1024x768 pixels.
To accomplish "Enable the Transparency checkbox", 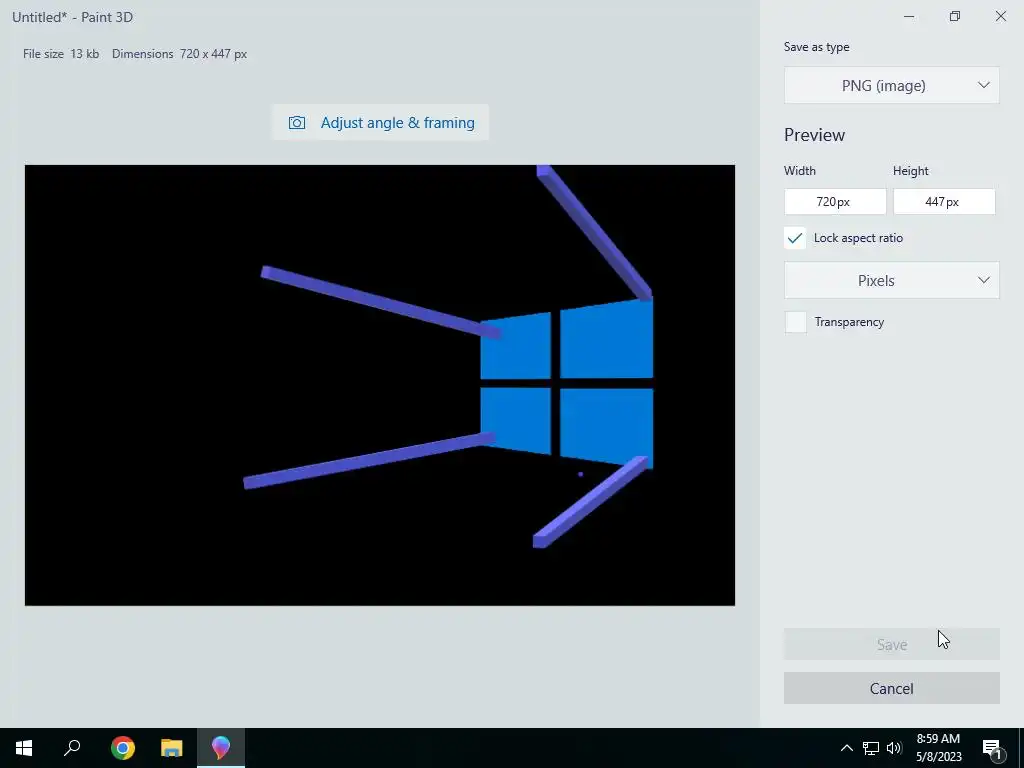I will pyautogui.click(x=795, y=322).
